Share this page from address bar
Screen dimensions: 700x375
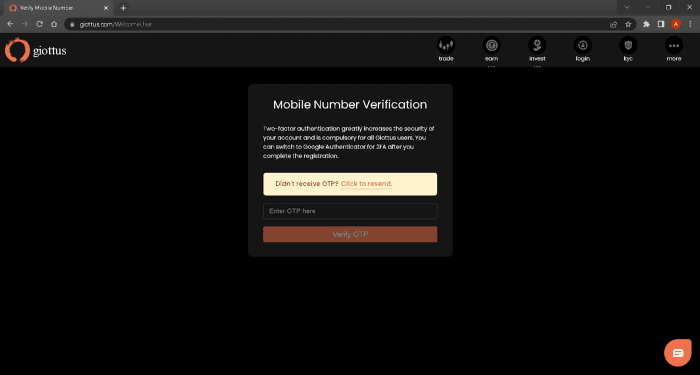pyautogui.click(x=614, y=24)
